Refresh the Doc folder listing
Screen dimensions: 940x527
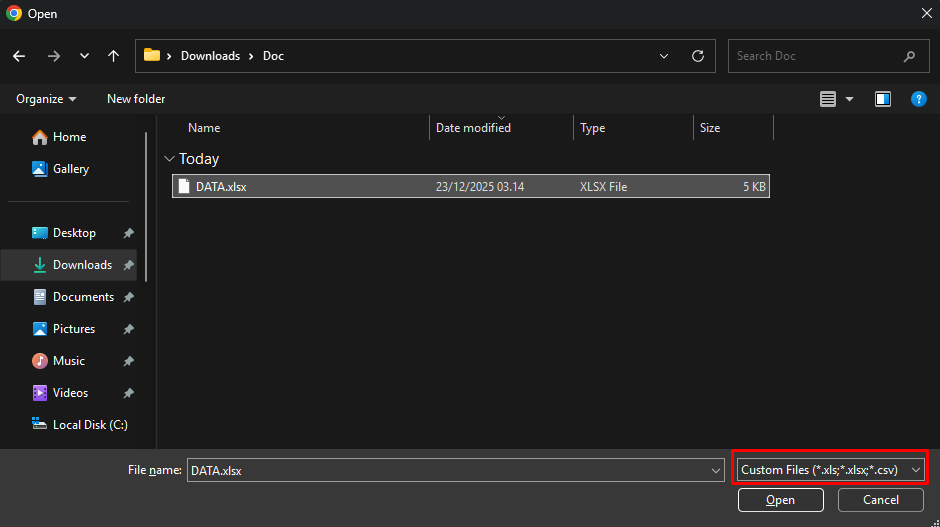[698, 56]
